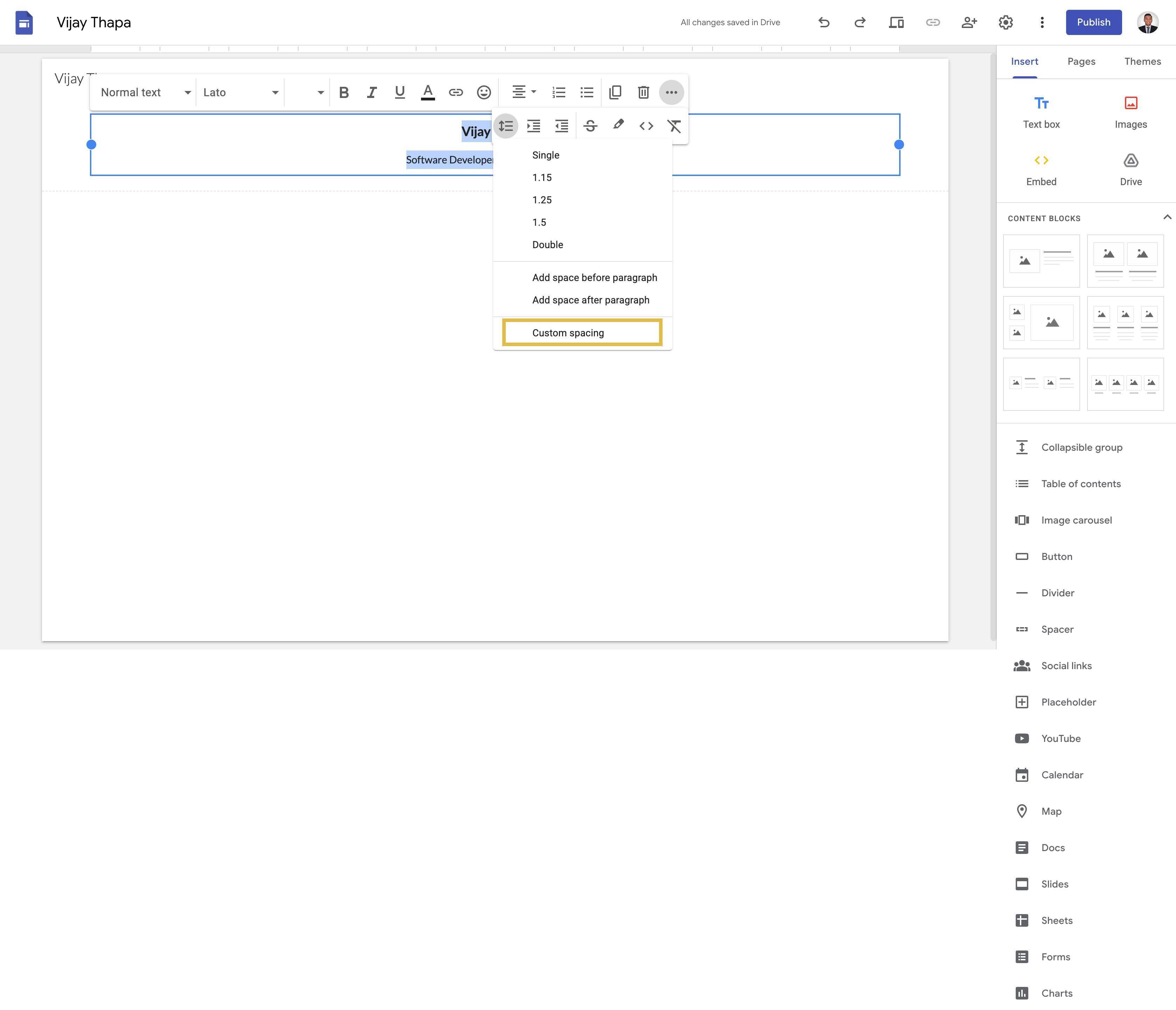This screenshot has height=1010, width=1176.
Task: Decrease the indent
Action: tap(561, 126)
